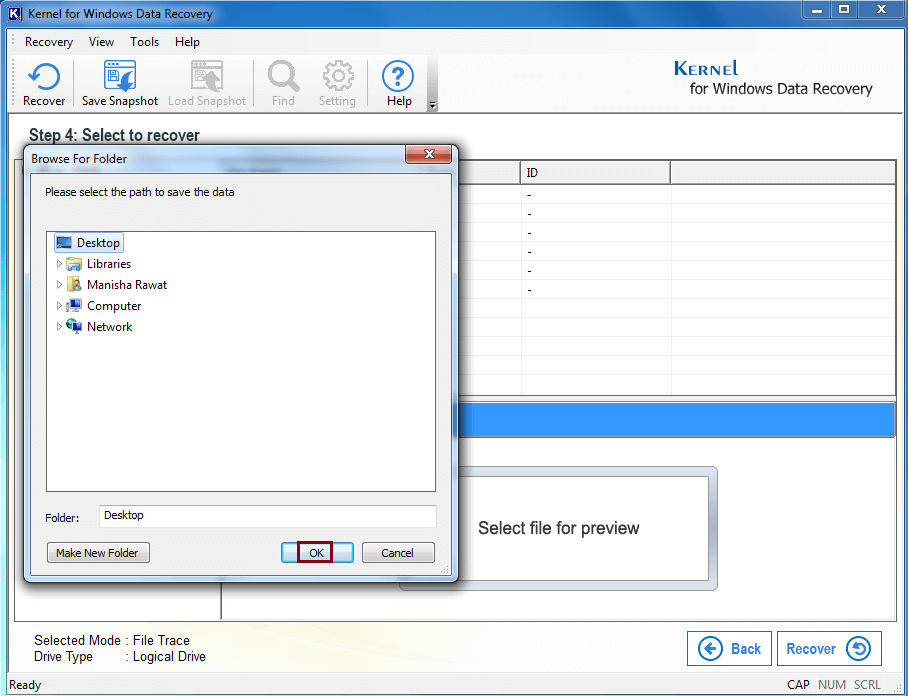
Task: Click the Kernel app icon in title bar
Action: (15, 13)
